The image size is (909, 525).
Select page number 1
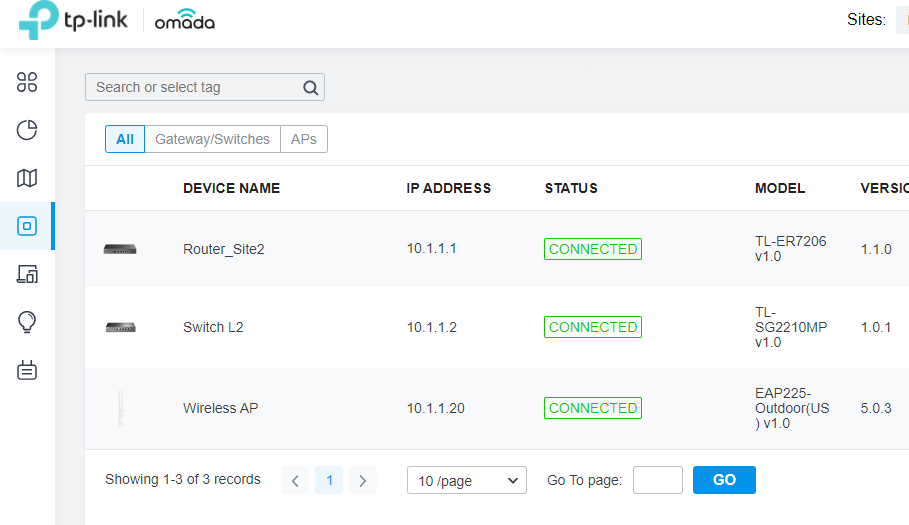click(329, 480)
